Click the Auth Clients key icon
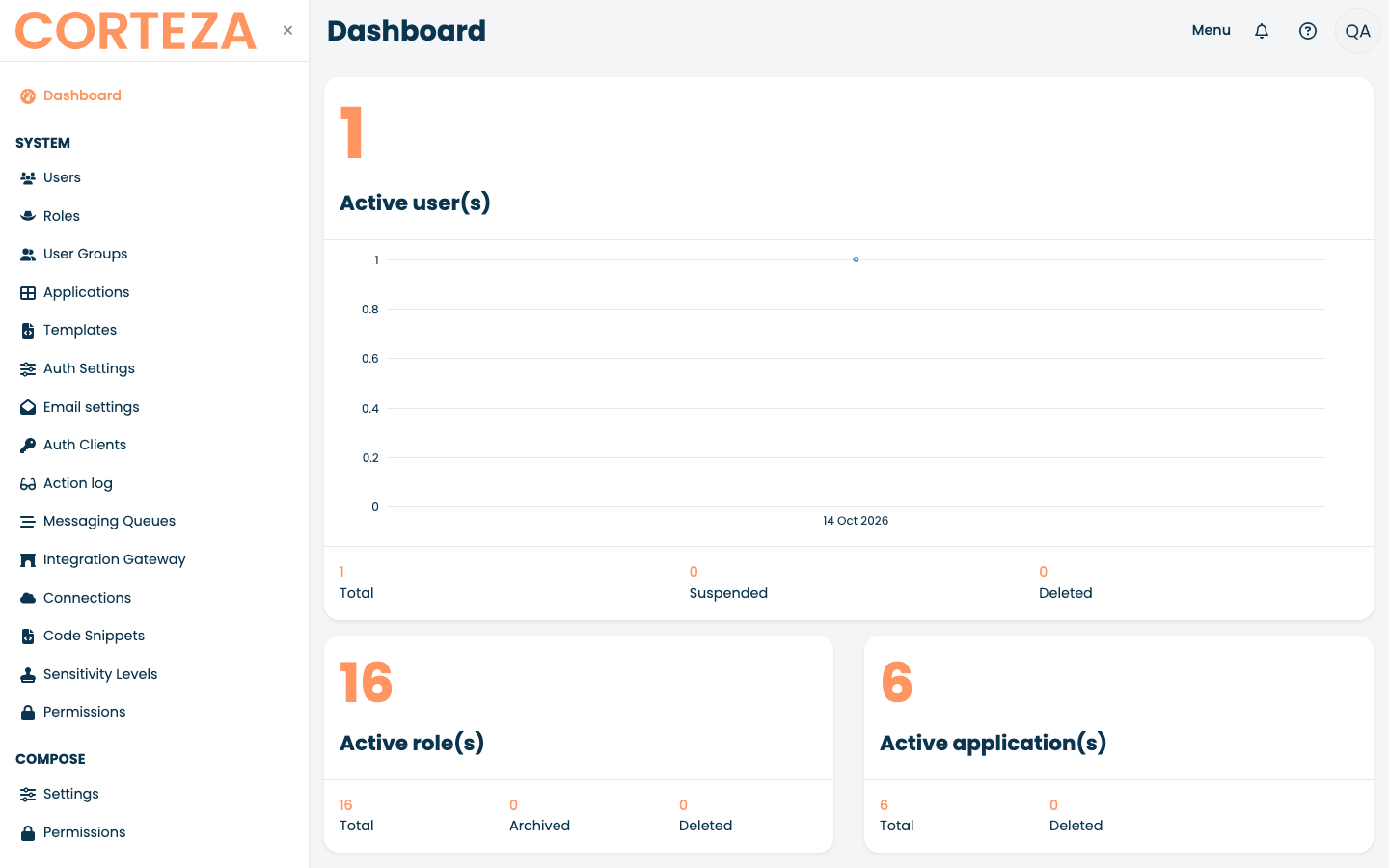This screenshot has width=1389, height=868. [x=28, y=445]
